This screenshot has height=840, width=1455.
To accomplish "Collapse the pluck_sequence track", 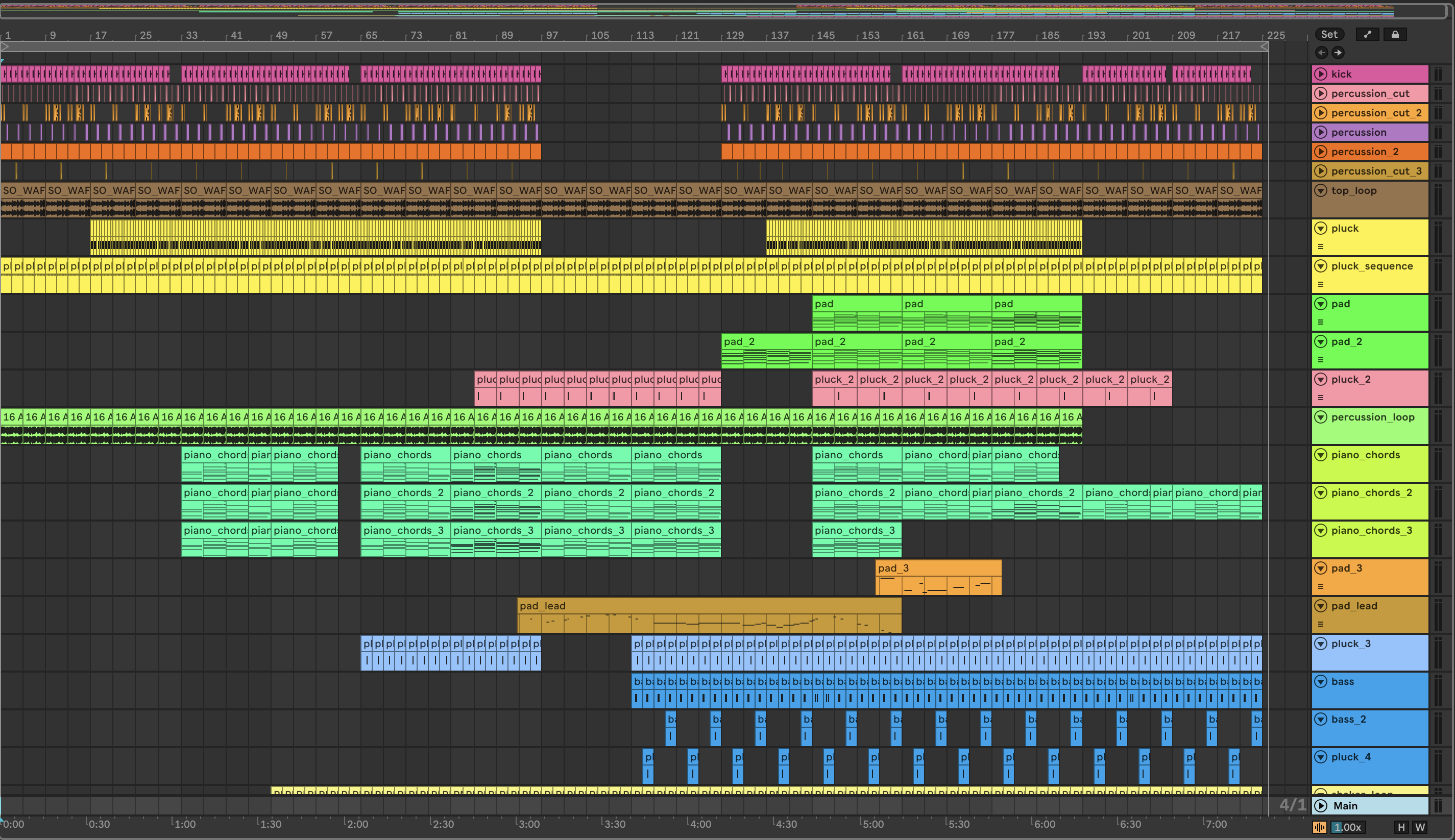I will (1321, 266).
